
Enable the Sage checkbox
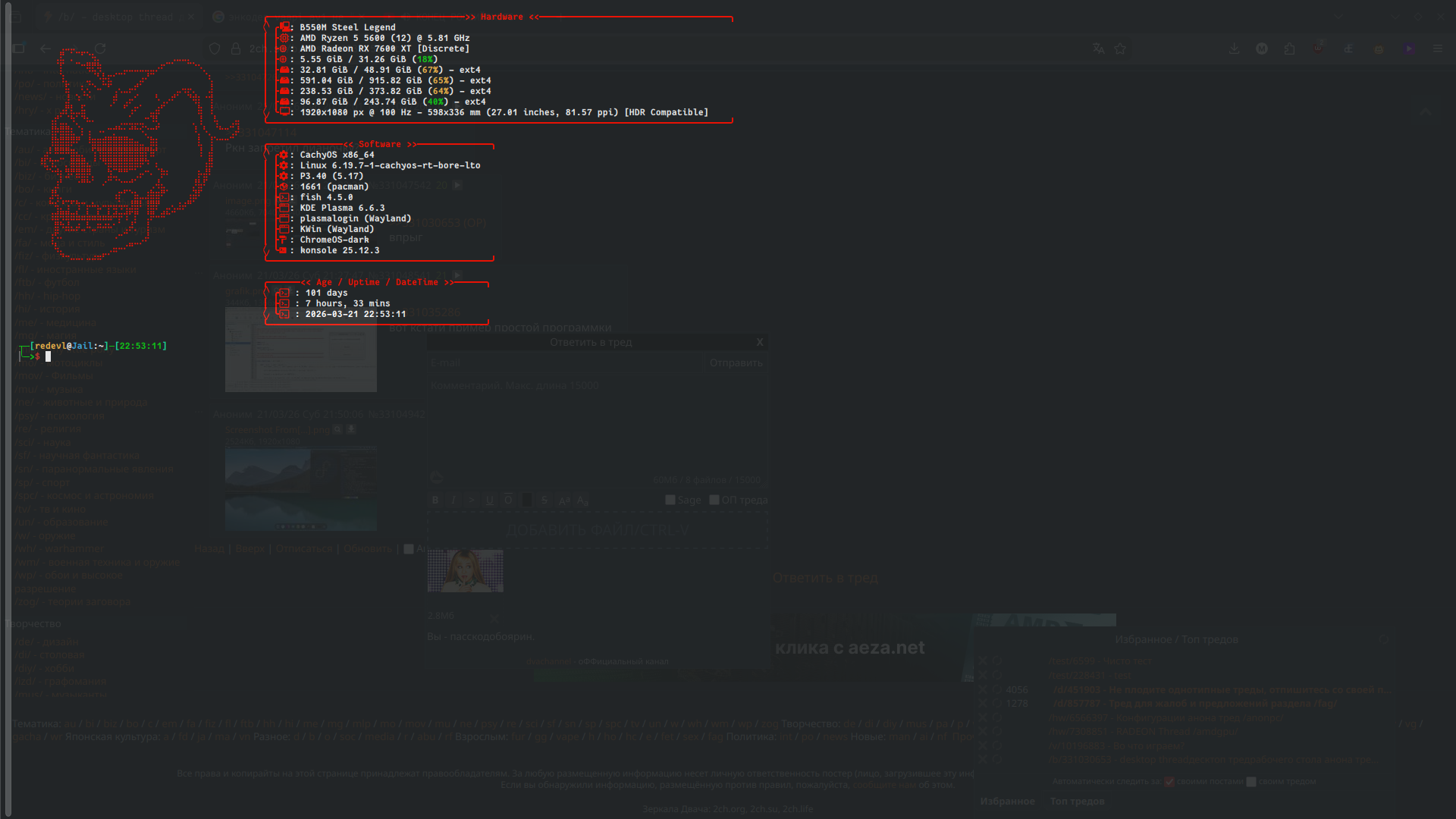(x=670, y=500)
